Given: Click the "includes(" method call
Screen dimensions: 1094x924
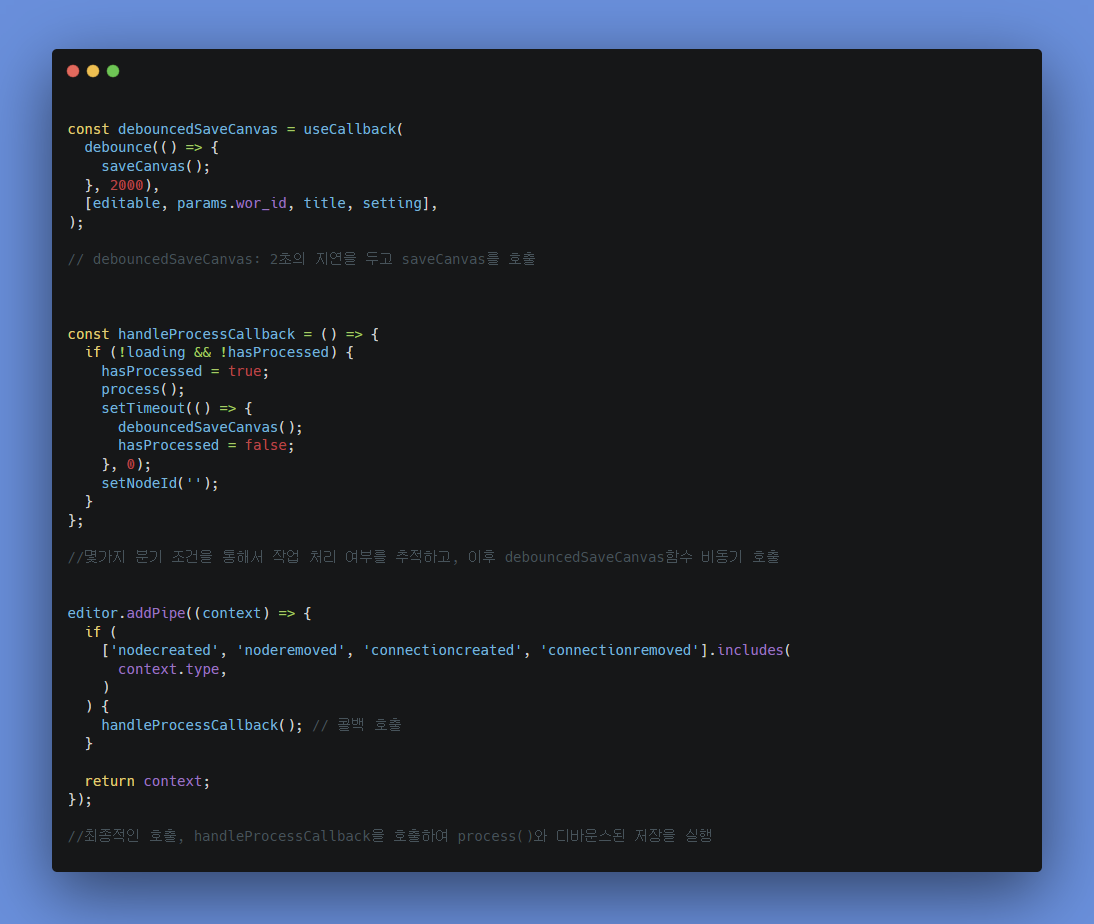Looking at the screenshot, I should coord(754,650).
